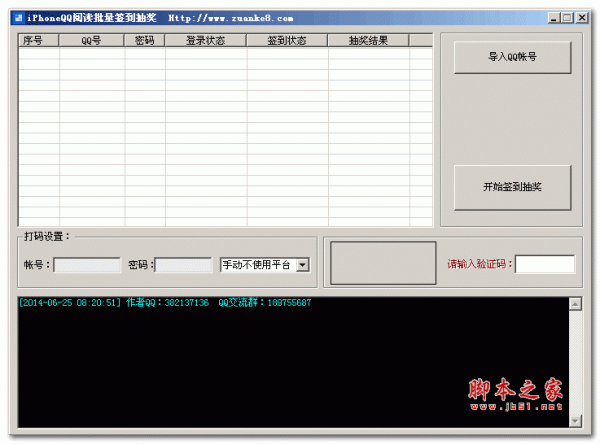Click the log line with 作者QQ
The width and height of the screenshot is (600, 444).
pos(165,303)
